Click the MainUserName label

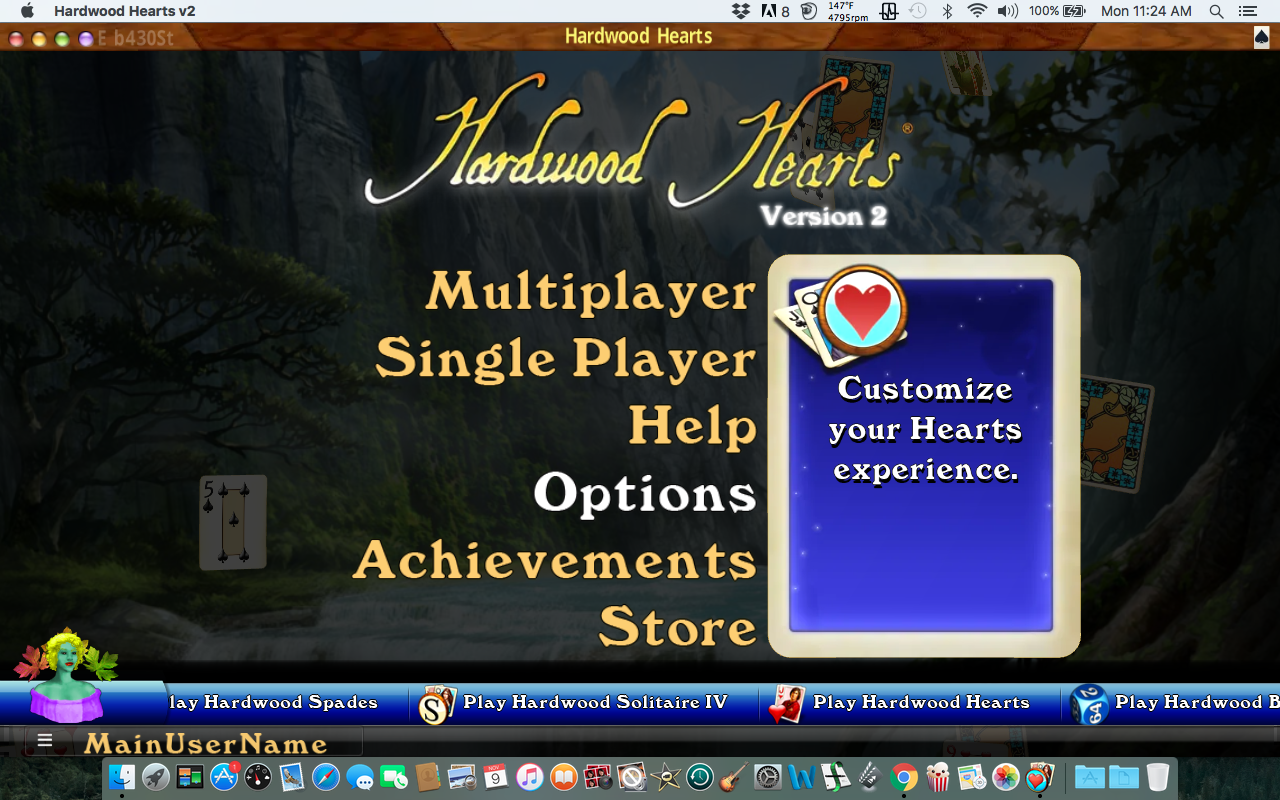[205, 744]
